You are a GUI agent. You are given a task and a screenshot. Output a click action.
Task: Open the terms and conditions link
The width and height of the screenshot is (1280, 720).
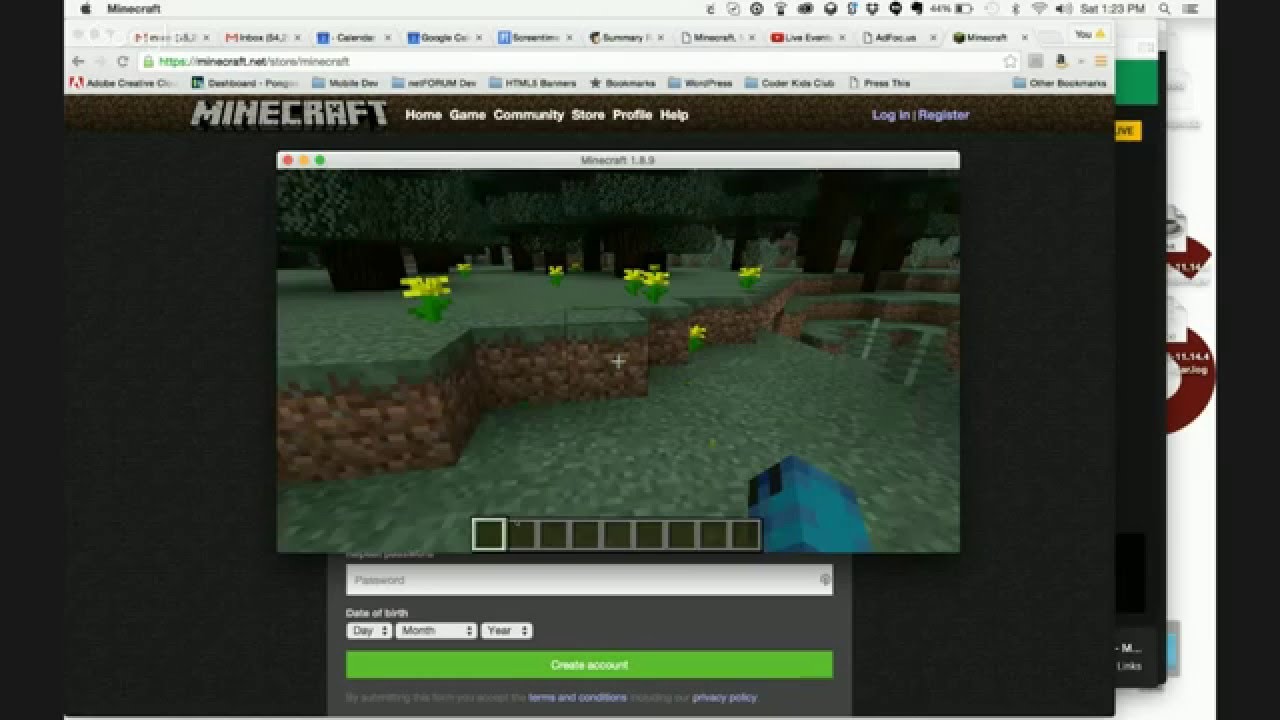click(x=578, y=698)
